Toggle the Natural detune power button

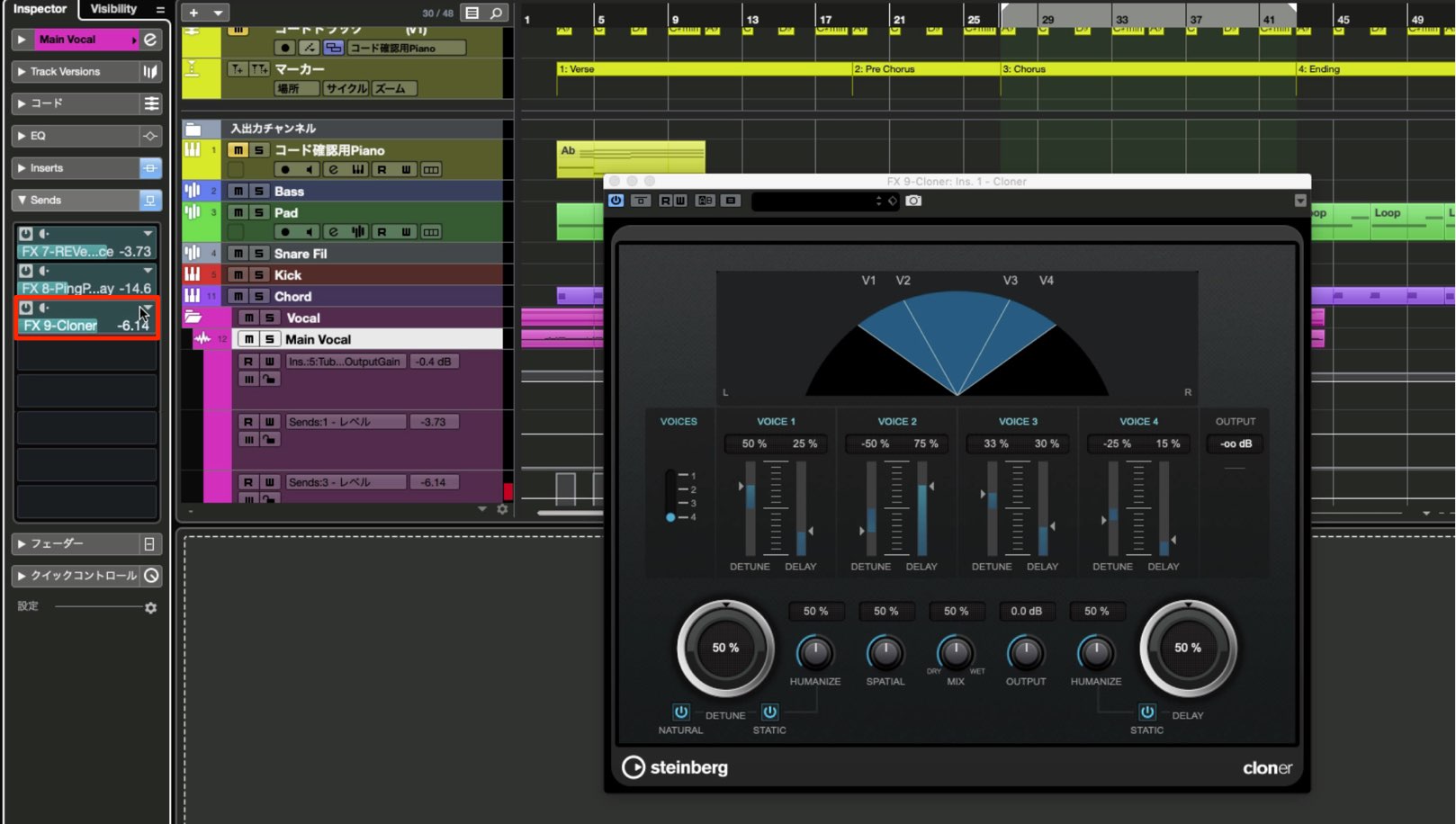coord(681,712)
